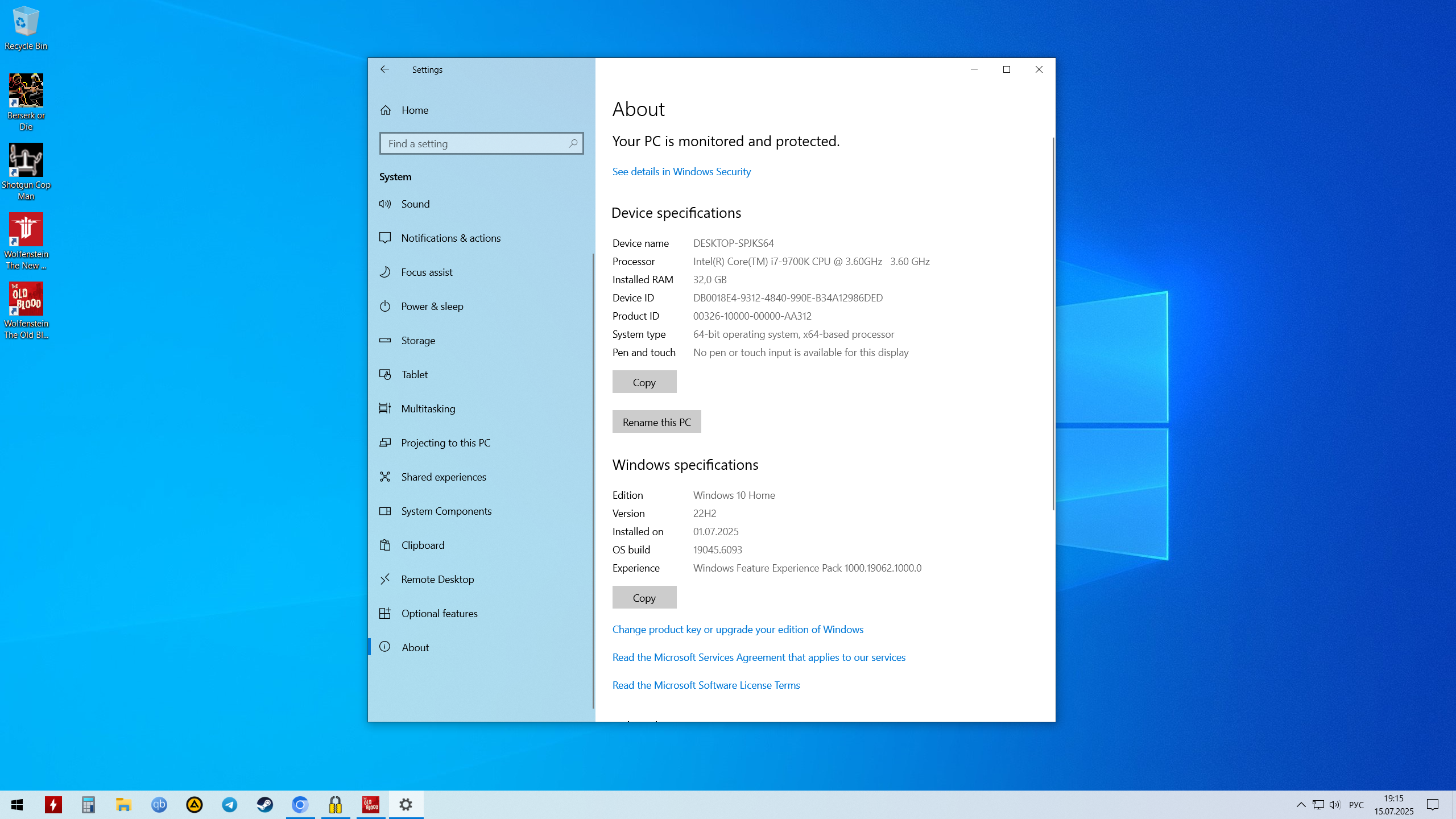1456x819 pixels.
Task: Select Product ID 00326-10000-00000-AA312 value
Action: coord(752,316)
